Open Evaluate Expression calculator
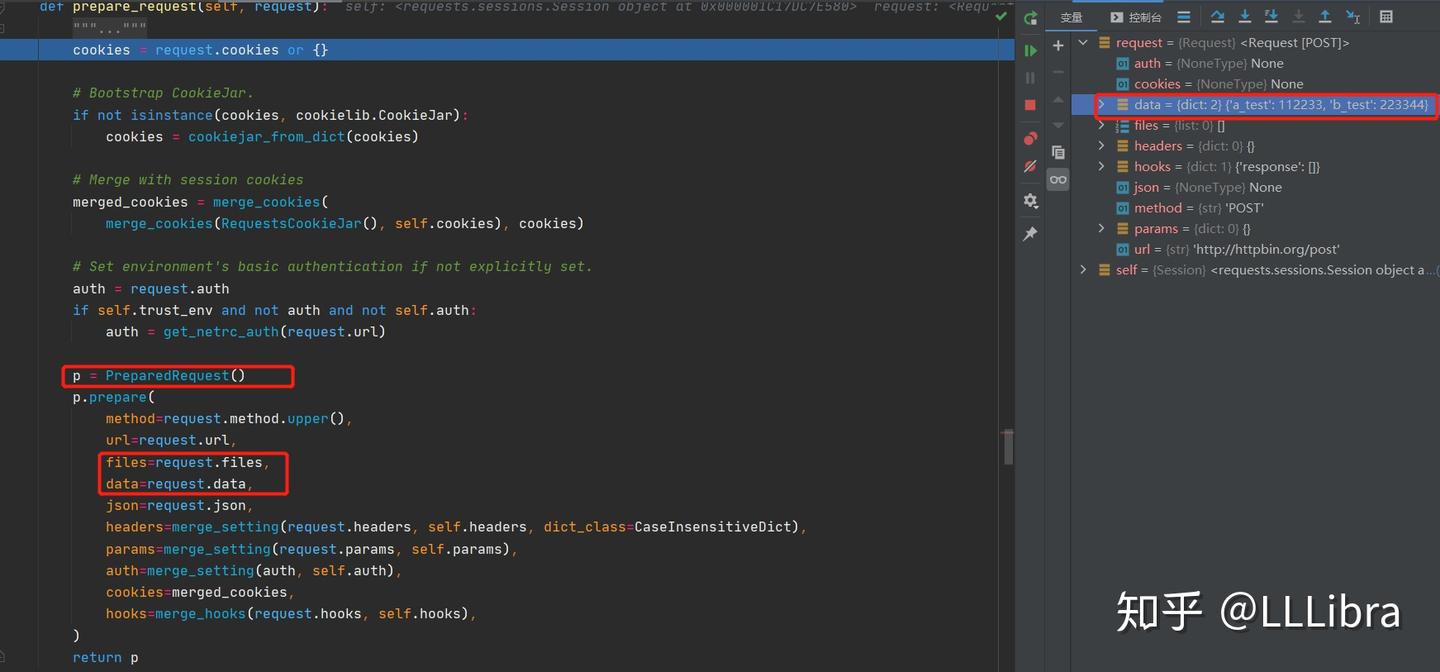 [1386, 17]
